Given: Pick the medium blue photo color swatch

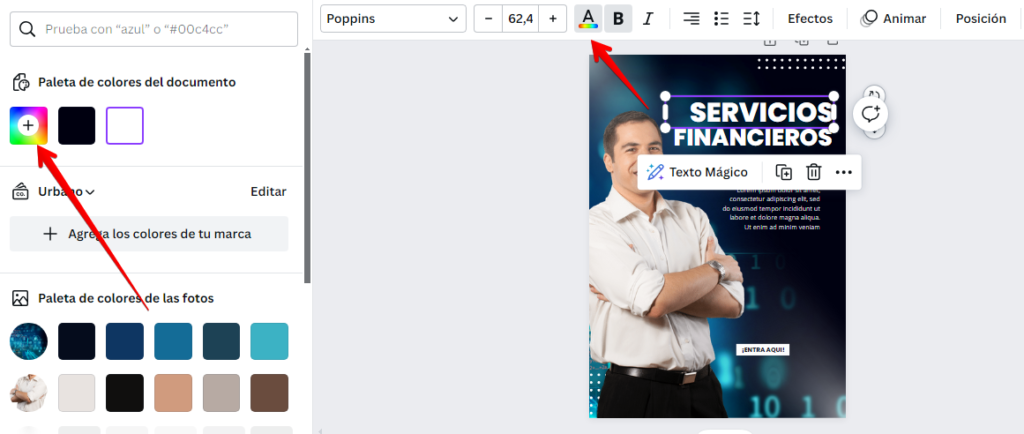Looking at the screenshot, I should (x=173, y=341).
